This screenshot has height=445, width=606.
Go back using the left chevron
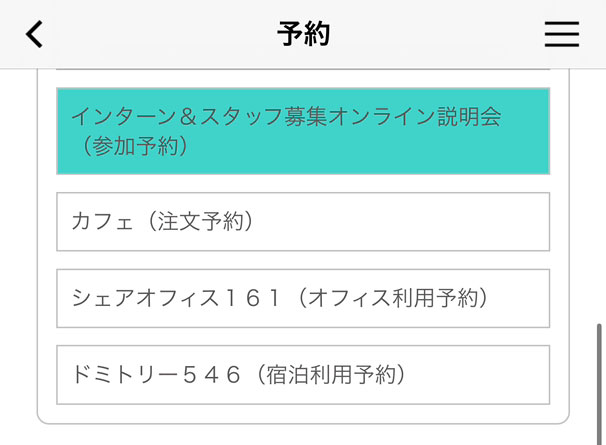(x=35, y=35)
